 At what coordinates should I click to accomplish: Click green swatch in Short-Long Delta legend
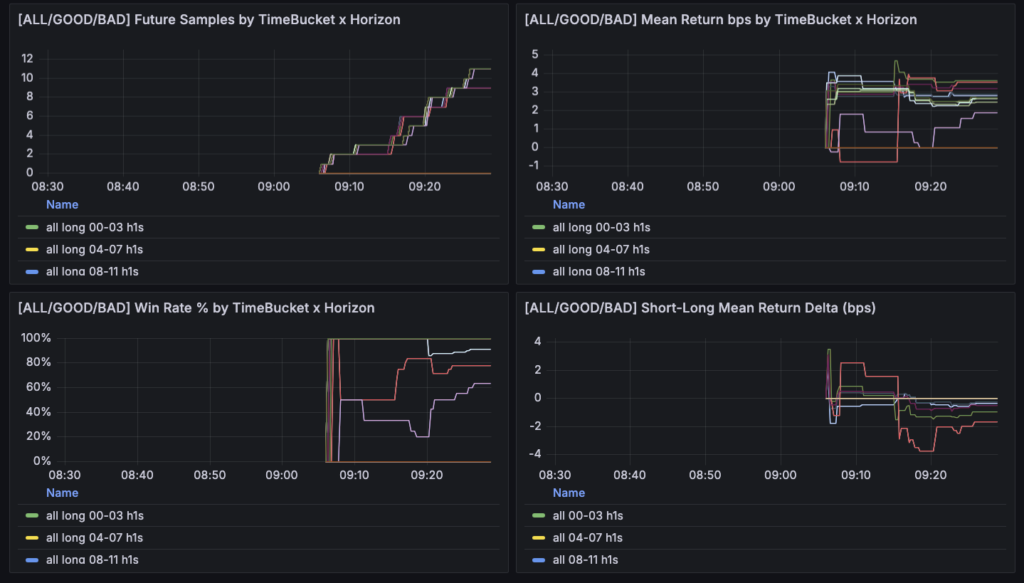(537, 516)
